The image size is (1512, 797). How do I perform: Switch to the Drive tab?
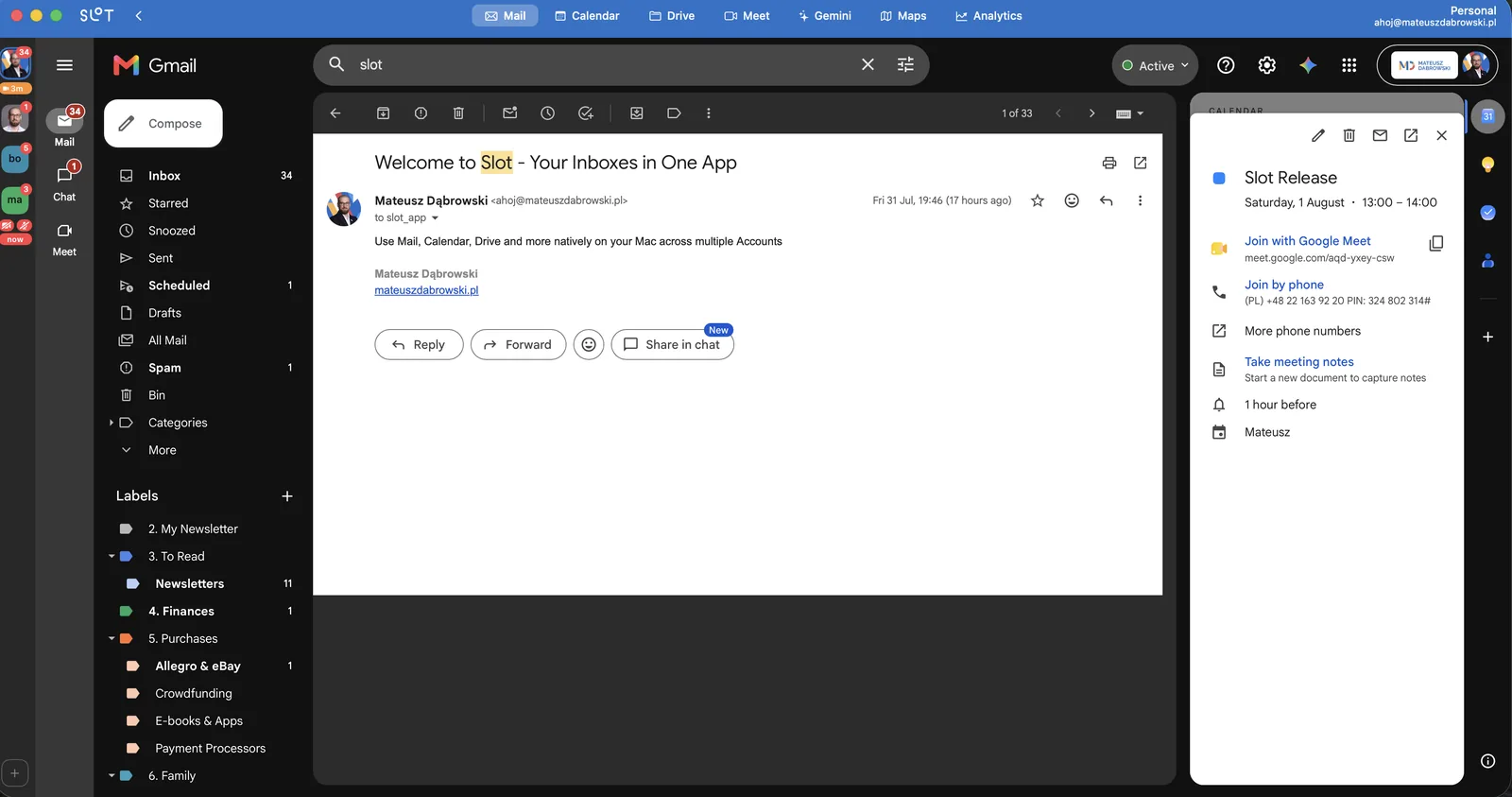tap(672, 16)
